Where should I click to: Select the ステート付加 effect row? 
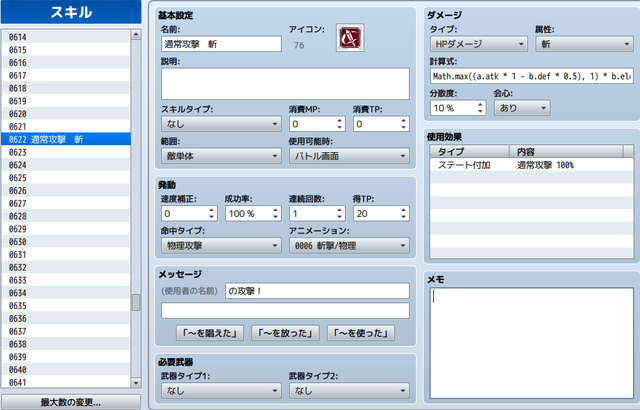(532, 165)
